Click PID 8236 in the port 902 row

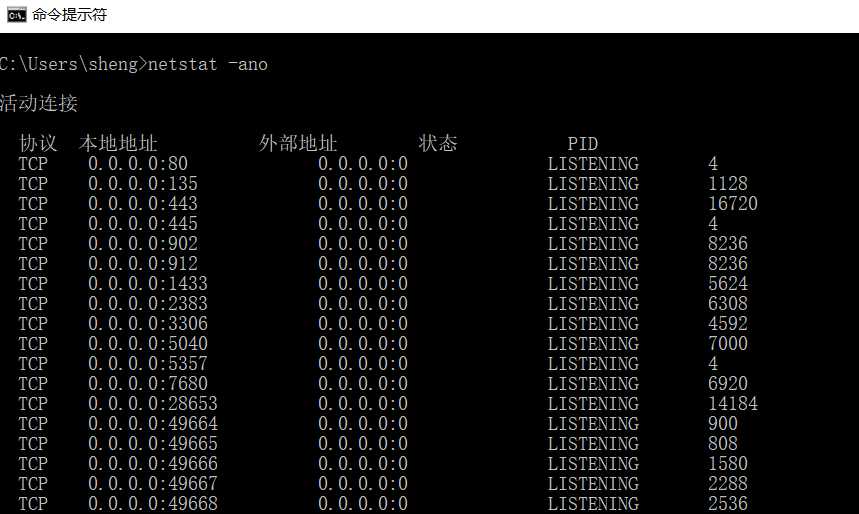[728, 244]
